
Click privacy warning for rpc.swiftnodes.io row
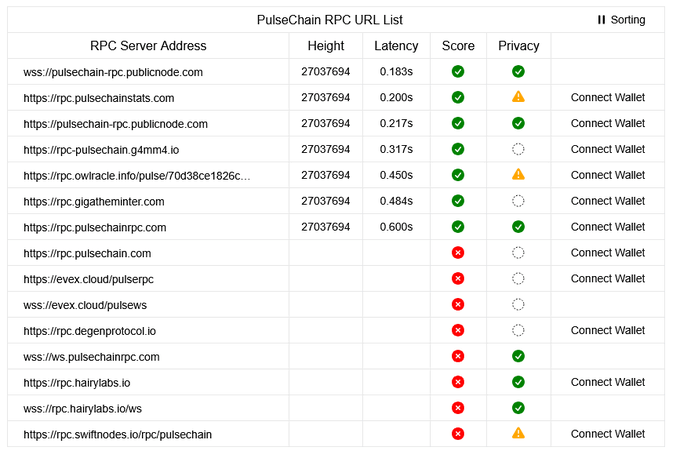(x=518, y=433)
